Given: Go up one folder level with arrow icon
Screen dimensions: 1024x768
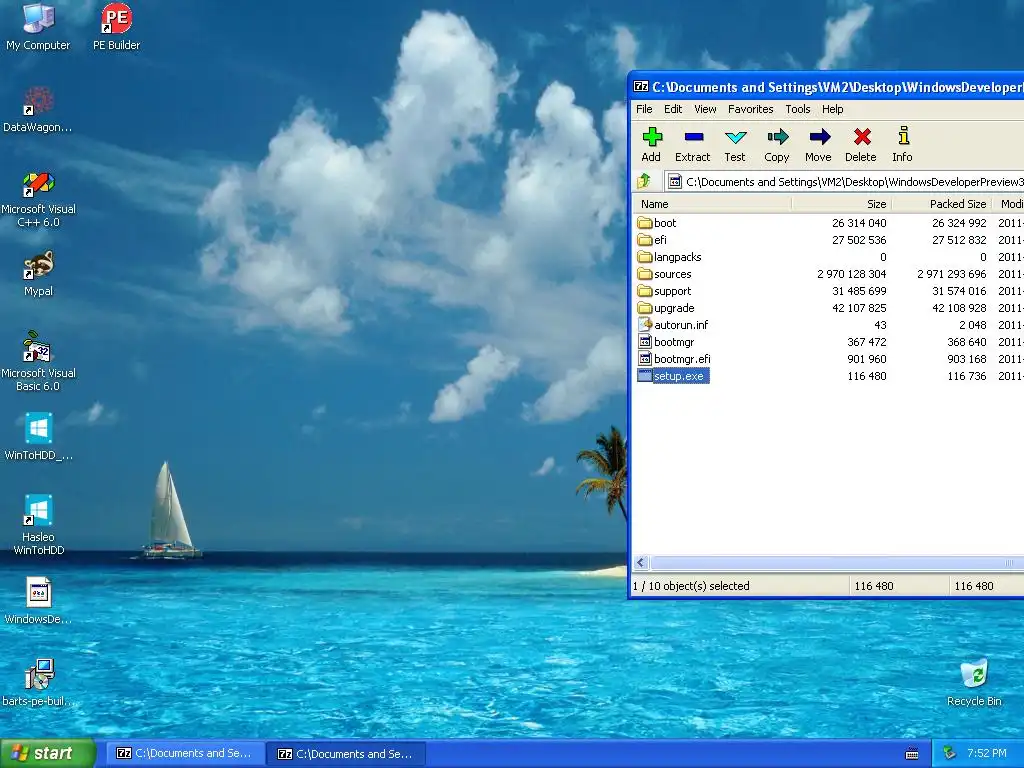Looking at the screenshot, I should point(645,181).
